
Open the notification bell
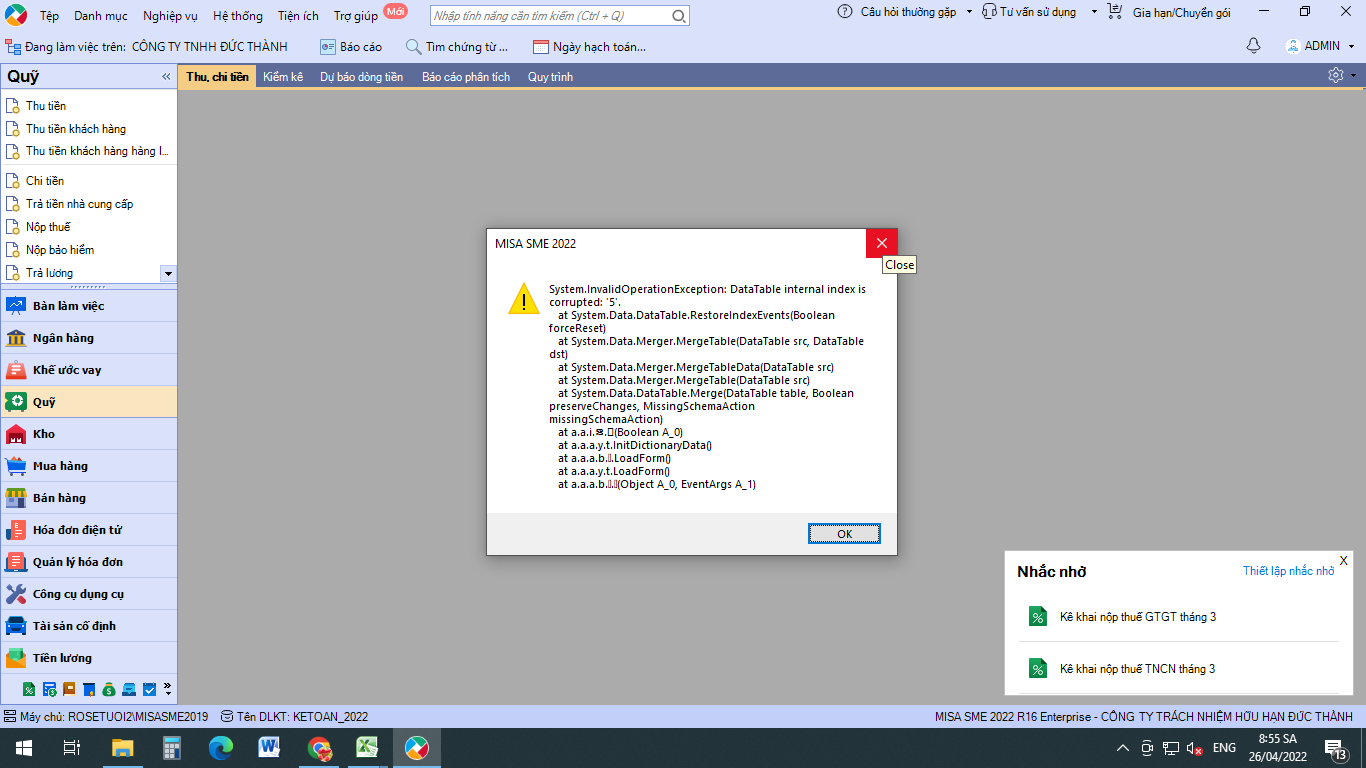(1253, 46)
